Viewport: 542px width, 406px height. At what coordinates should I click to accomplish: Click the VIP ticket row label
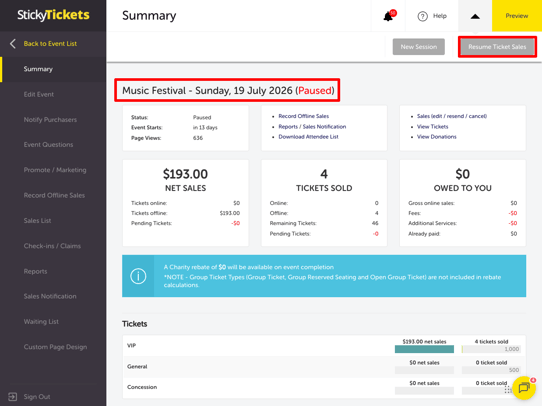[x=131, y=346]
